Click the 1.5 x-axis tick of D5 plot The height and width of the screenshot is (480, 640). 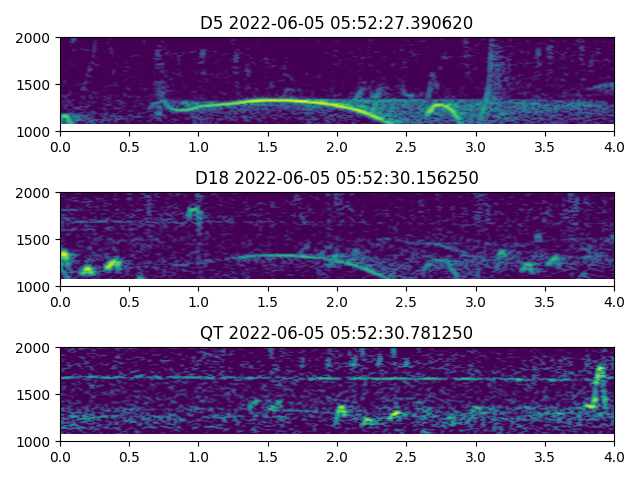(x=268, y=146)
